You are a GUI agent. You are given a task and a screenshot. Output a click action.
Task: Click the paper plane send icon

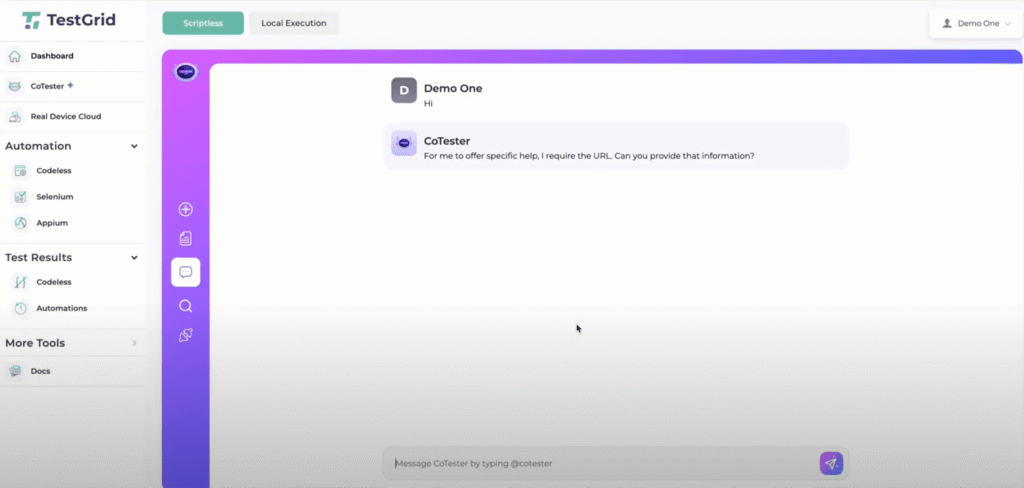tap(830, 463)
